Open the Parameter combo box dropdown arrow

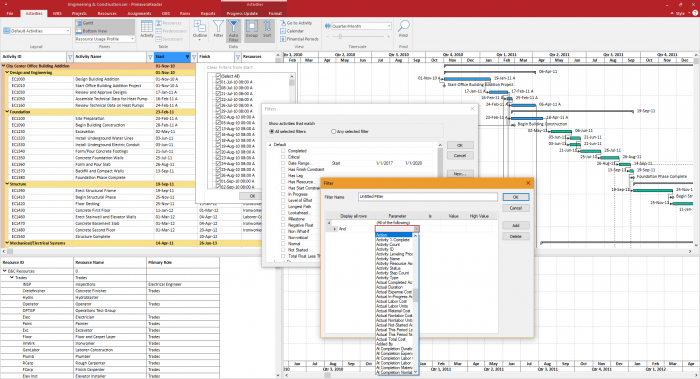tap(417, 229)
